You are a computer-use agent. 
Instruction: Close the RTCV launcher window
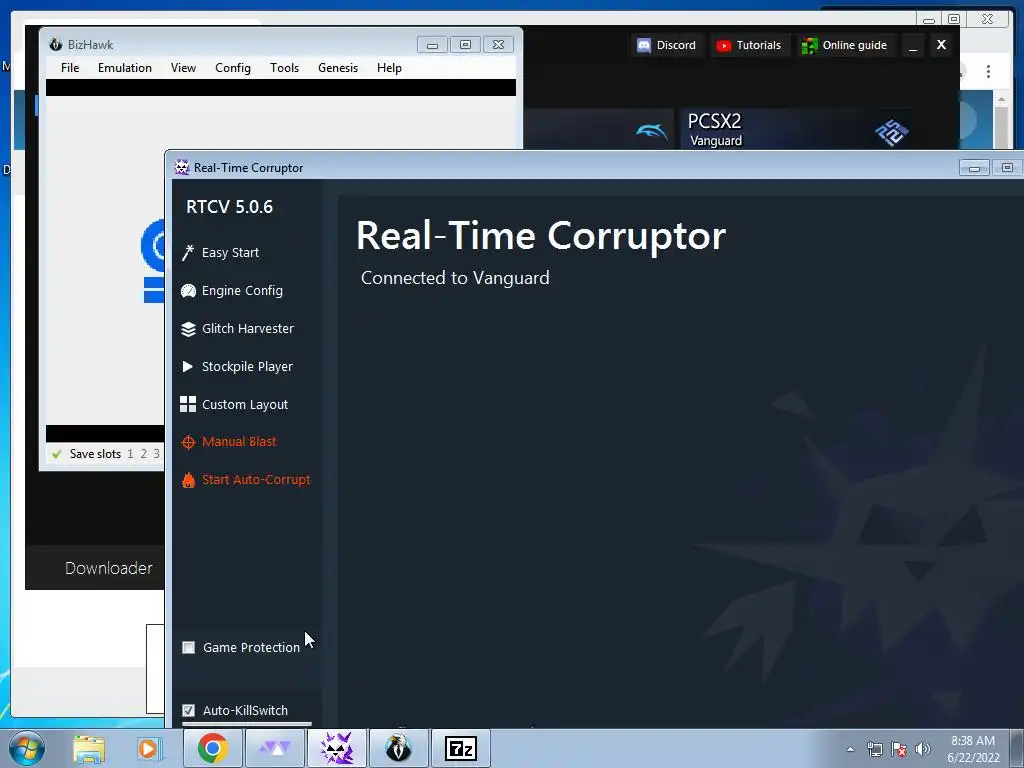[x=941, y=44]
